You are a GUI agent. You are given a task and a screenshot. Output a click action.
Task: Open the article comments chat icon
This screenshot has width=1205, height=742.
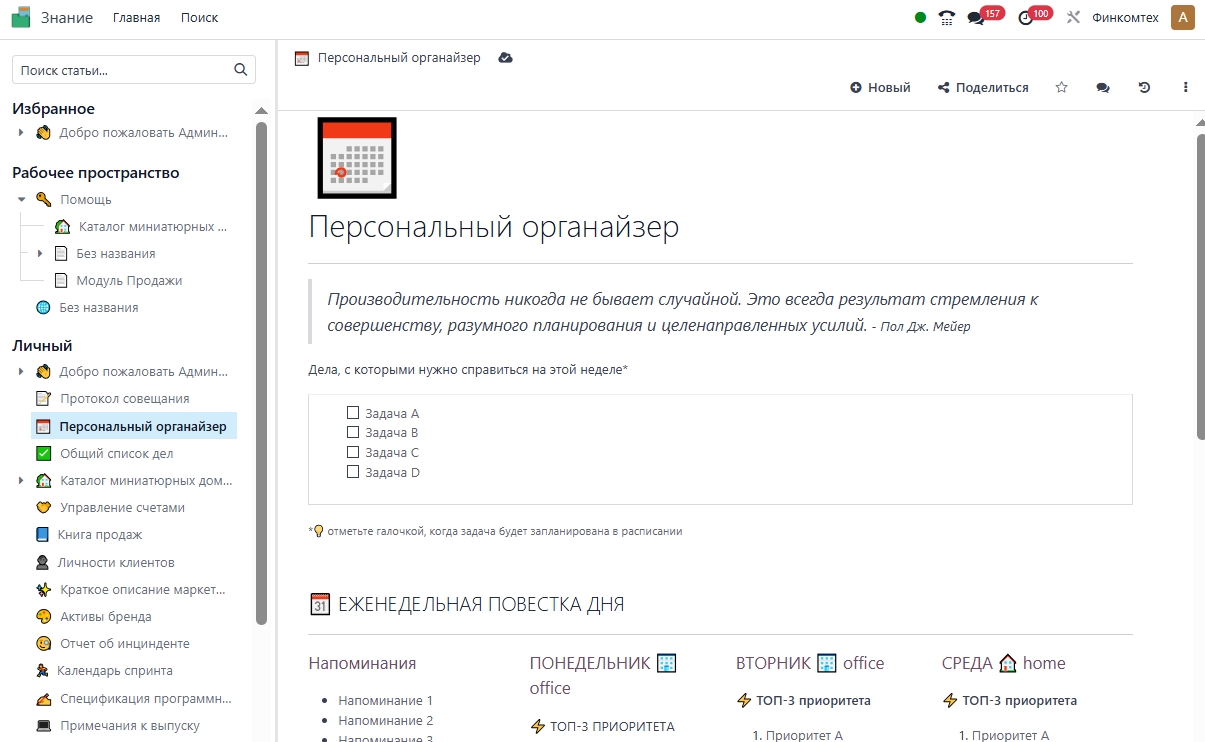coord(1103,88)
